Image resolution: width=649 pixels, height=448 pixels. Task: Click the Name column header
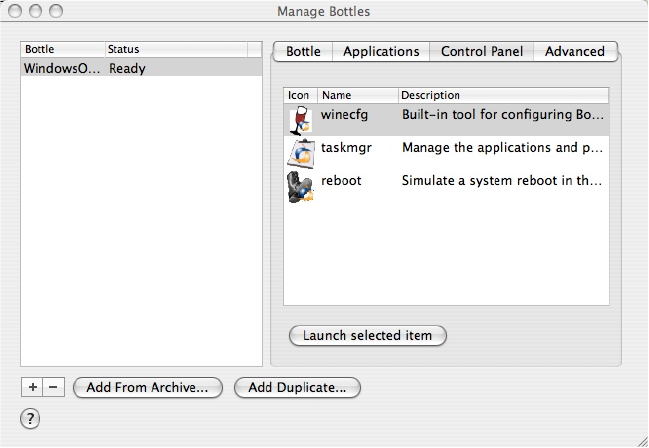357,95
